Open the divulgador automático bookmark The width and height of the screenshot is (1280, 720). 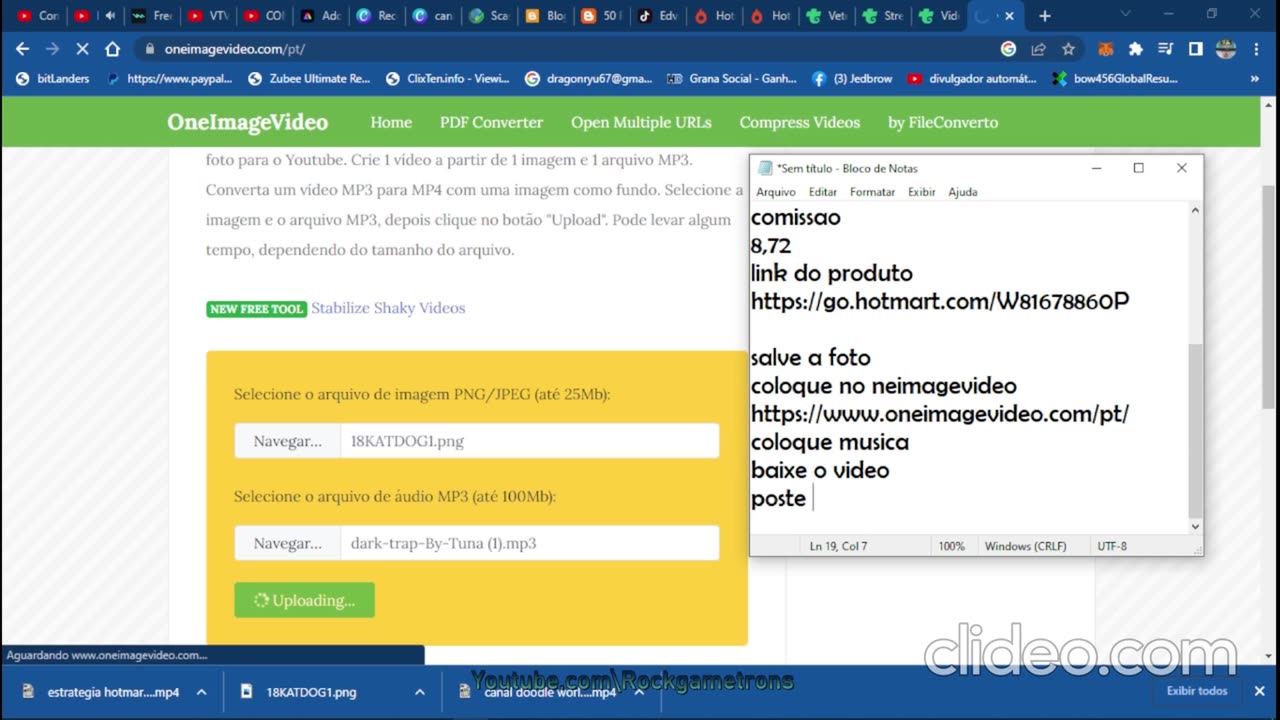coord(972,78)
